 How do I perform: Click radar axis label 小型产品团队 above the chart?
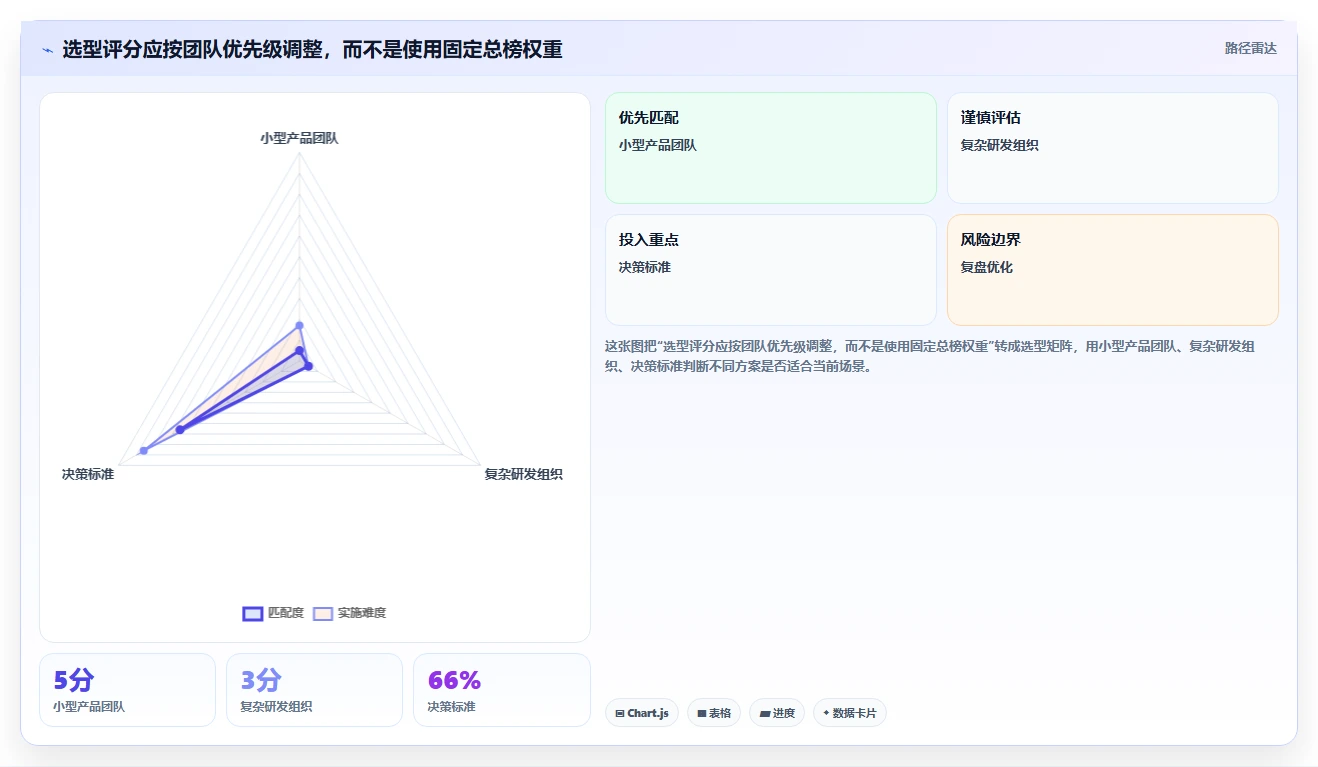coord(299,138)
